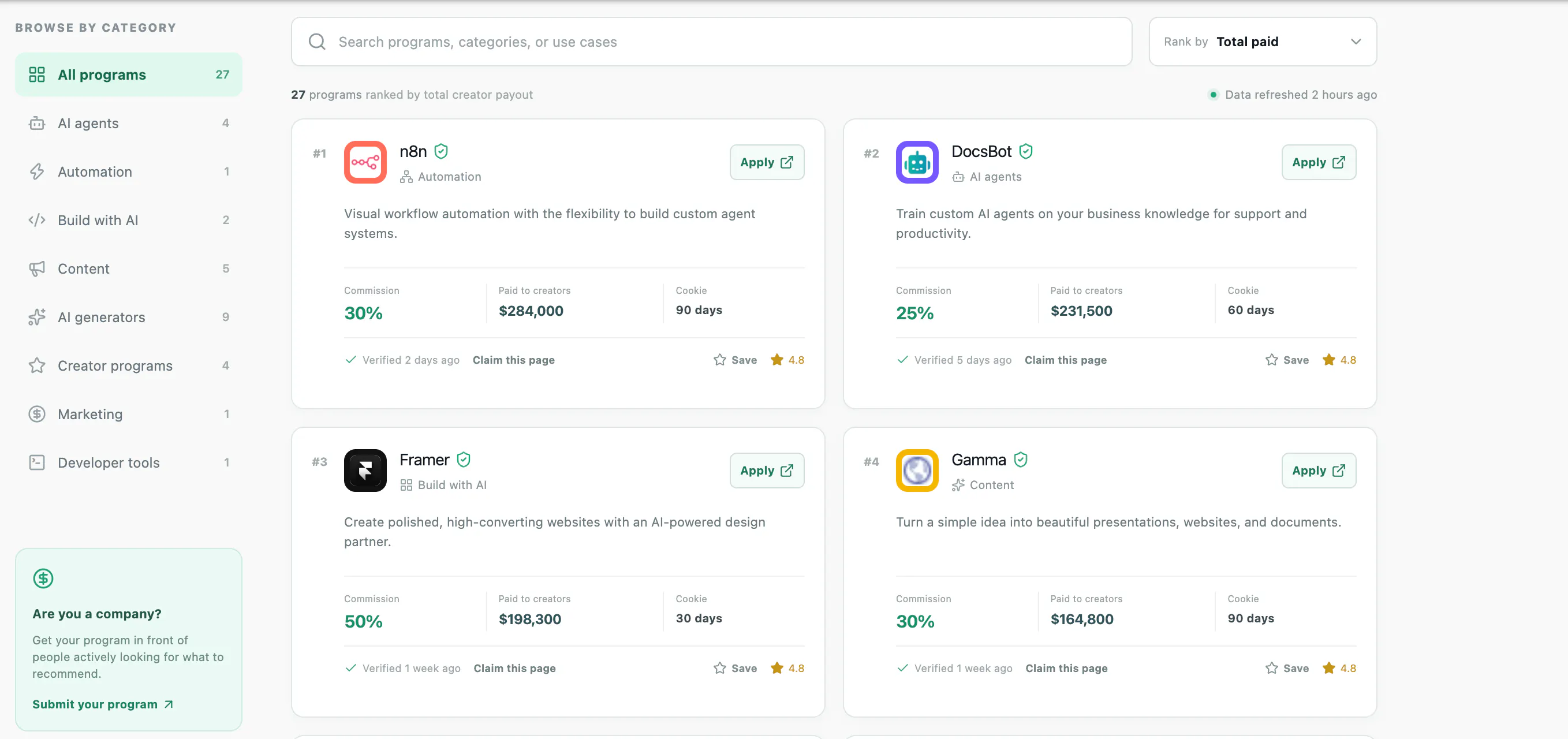
Task: Click the DocsBot AI agents category tag
Action: click(987, 177)
